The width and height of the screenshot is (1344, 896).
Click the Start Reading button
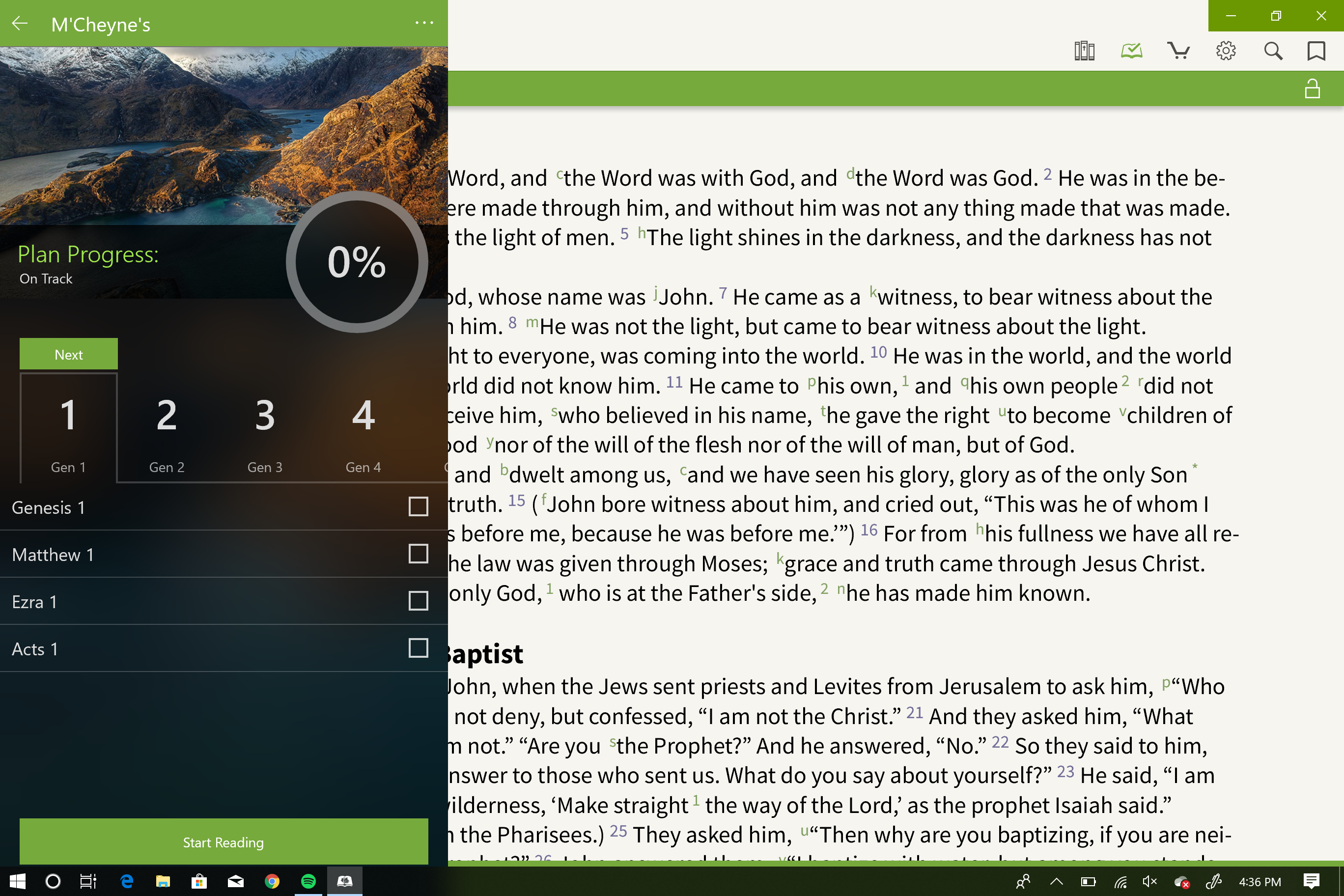coord(224,842)
